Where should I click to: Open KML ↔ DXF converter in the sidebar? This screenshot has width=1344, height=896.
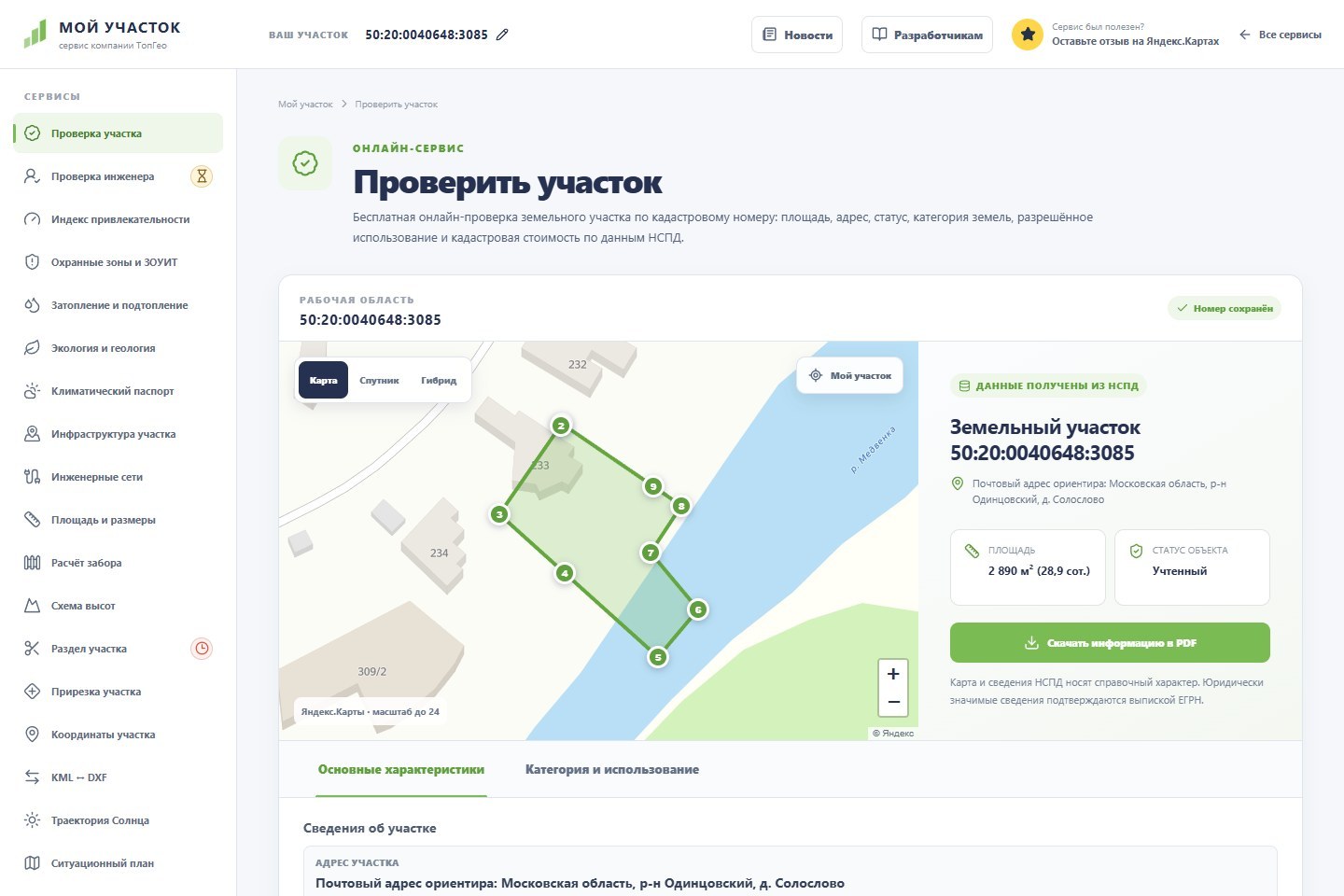point(118,777)
